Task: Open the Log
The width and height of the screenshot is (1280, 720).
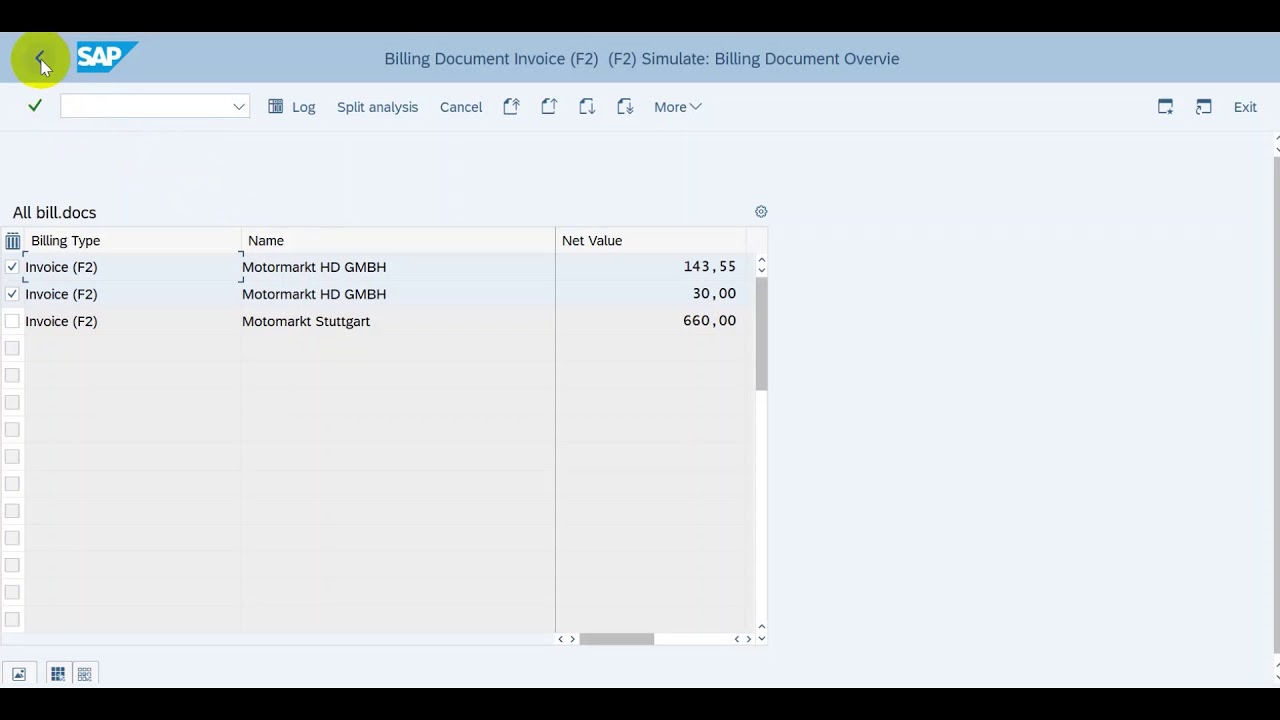Action: [x=292, y=107]
